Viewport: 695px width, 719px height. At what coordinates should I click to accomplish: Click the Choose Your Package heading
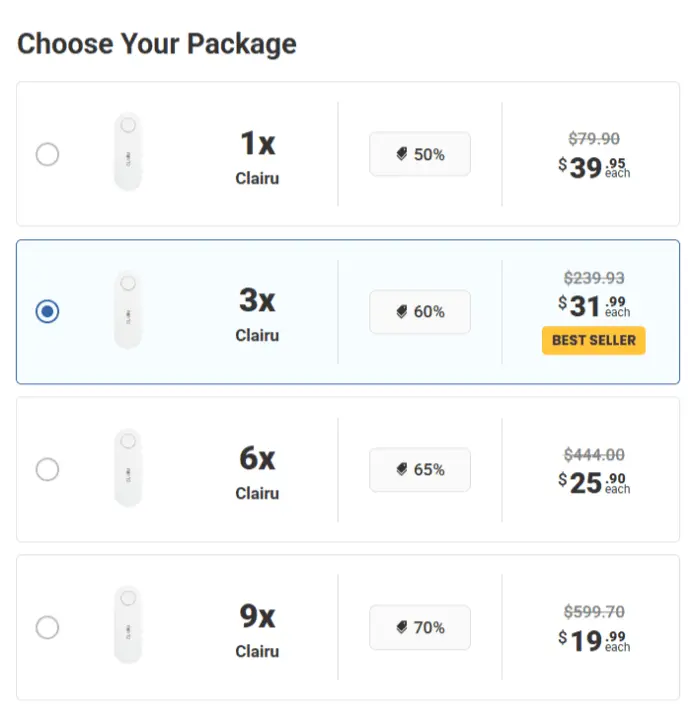point(157,44)
